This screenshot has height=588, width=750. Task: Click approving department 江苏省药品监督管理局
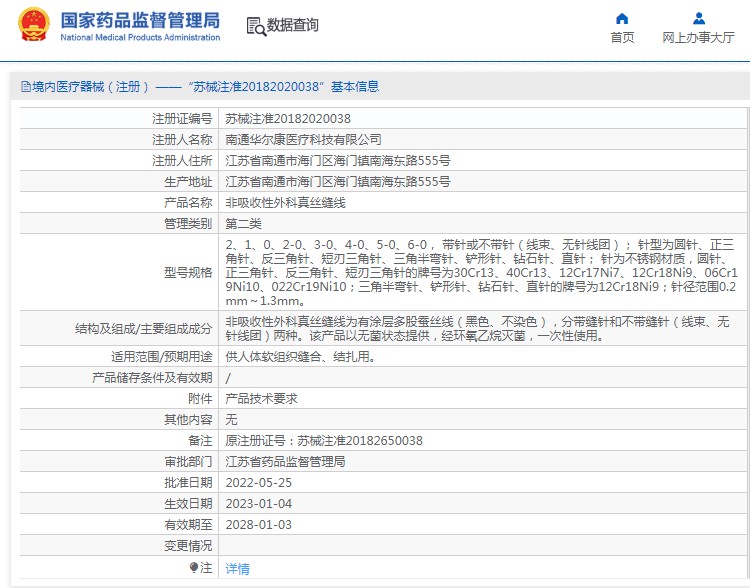click(285, 462)
